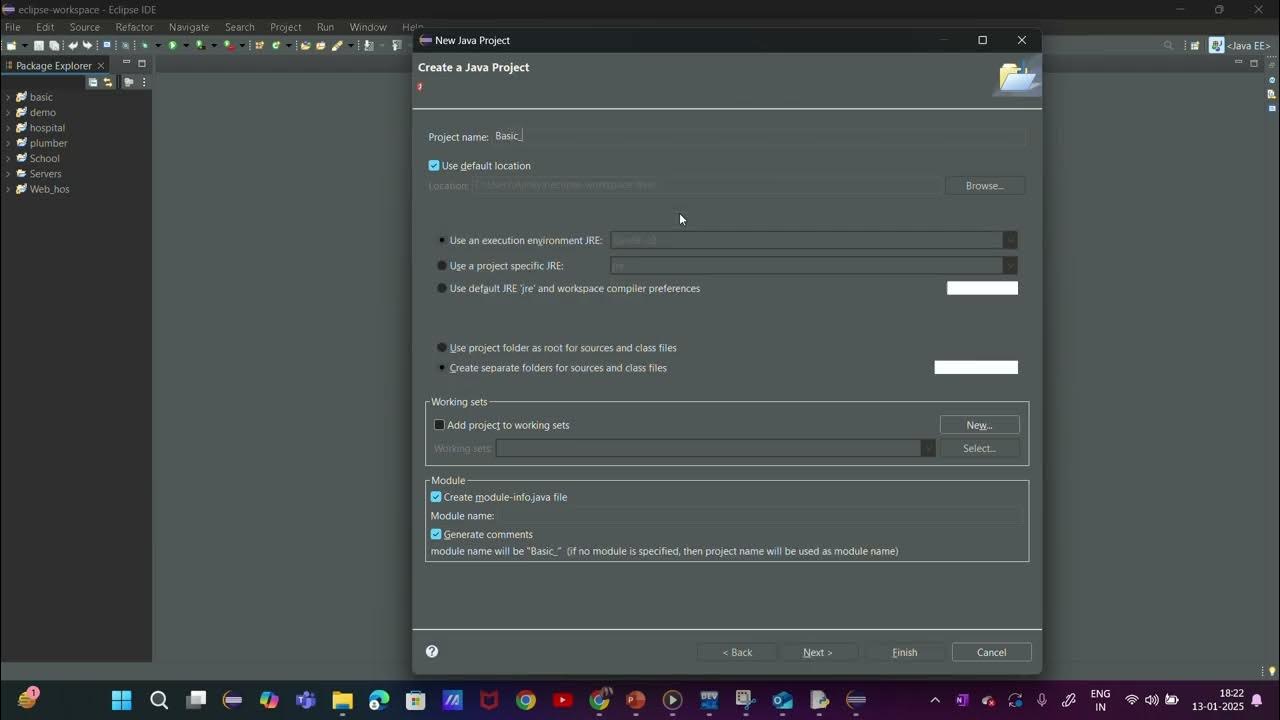Open the Project menu
The image size is (1280, 720).
[285, 27]
